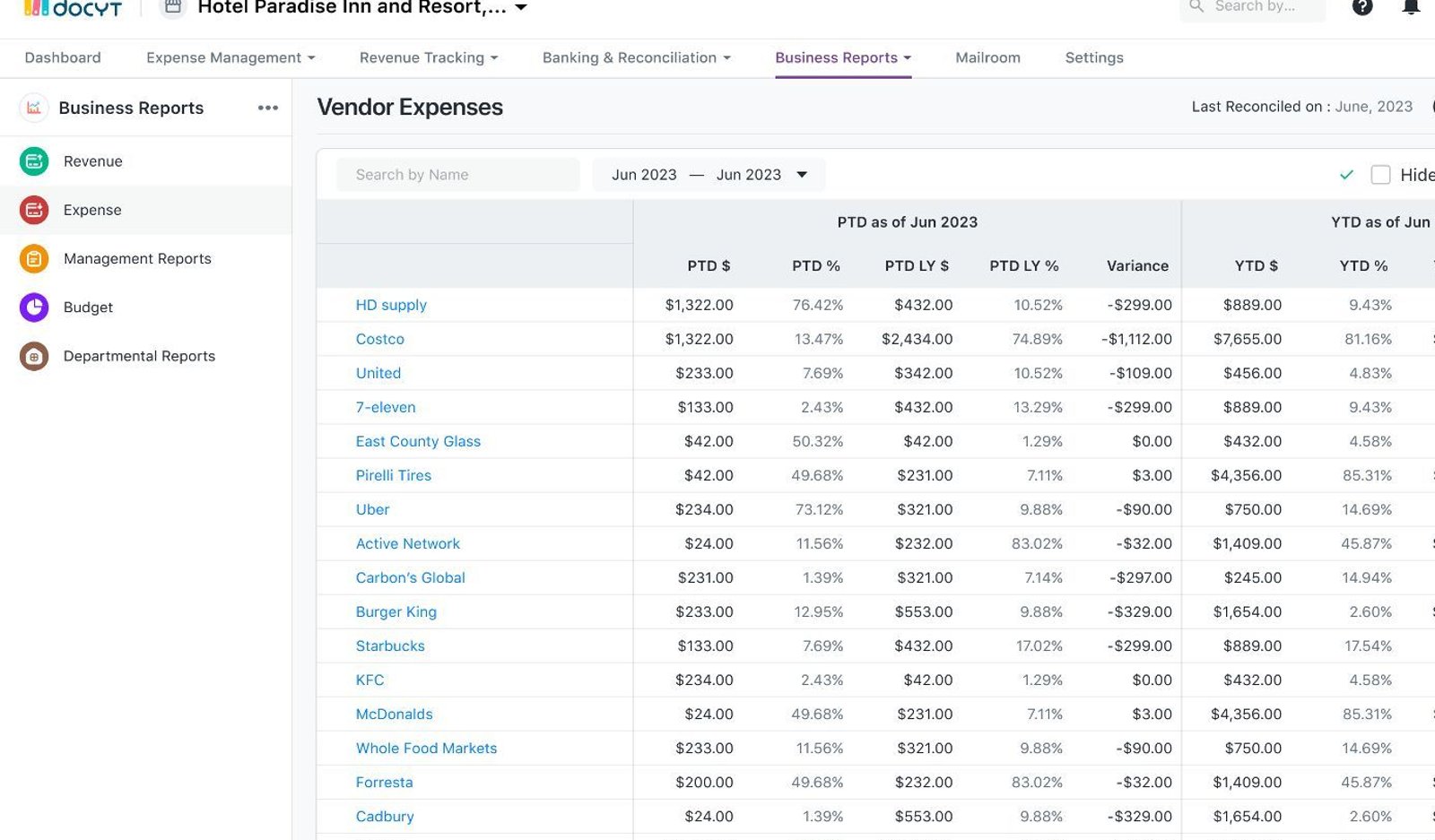The height and width of the screenshot is (840, 1435).
Task: Expand the Hotel Paradise Inn business dropdown
Action: (x=520, y=7)
